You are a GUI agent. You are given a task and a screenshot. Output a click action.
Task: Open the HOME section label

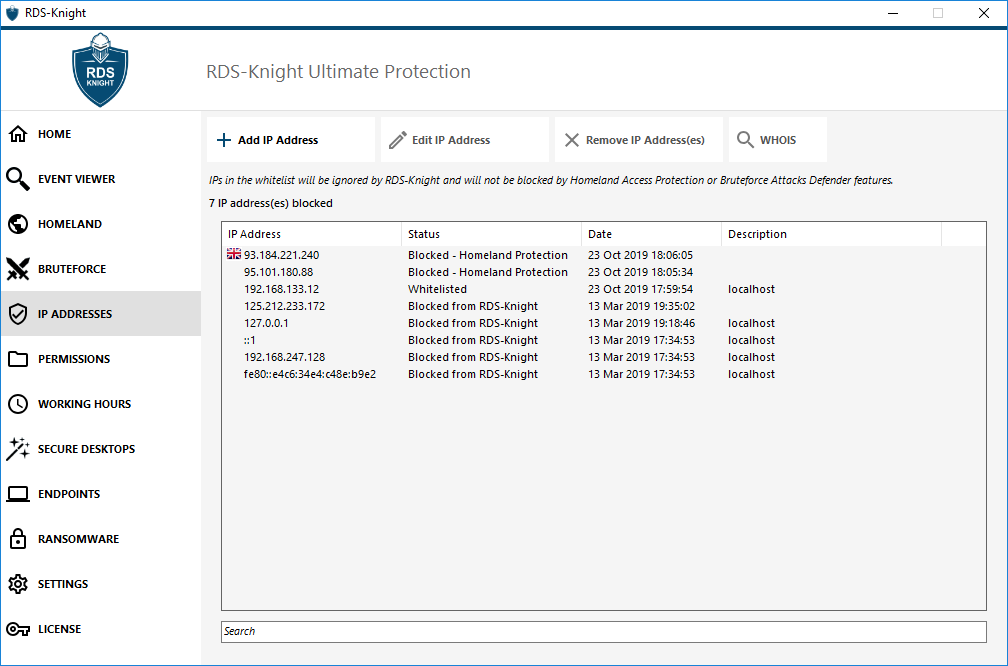click(x=55, y=134)
